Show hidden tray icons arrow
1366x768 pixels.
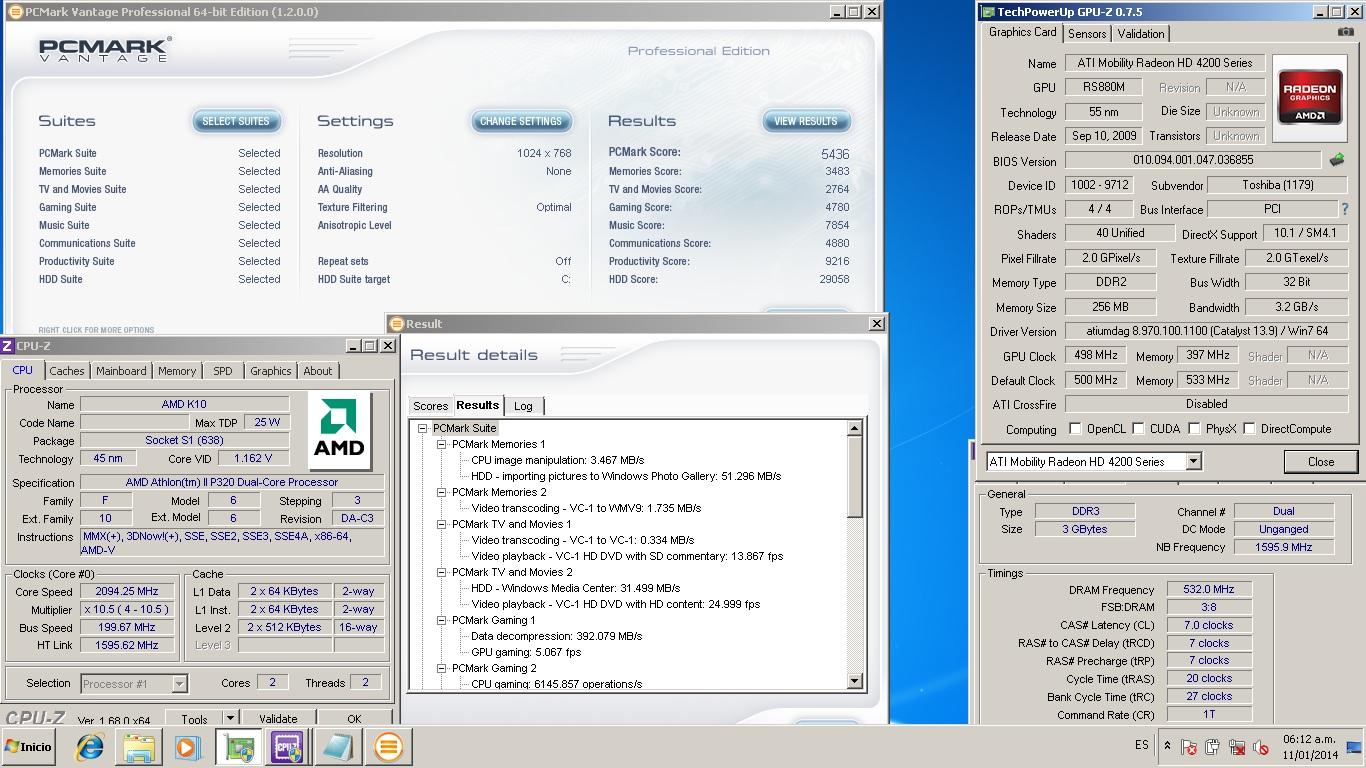pos(1167,746)
